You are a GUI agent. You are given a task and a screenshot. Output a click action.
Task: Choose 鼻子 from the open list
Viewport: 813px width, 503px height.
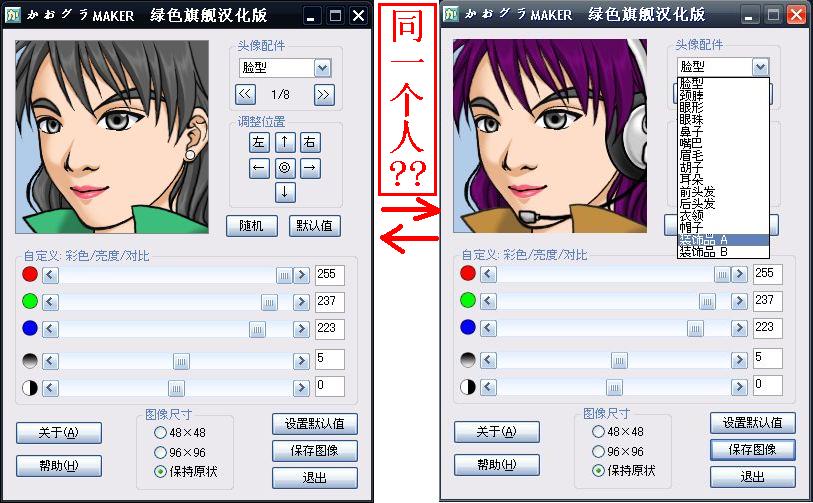pyautogui.click(x=723, y=132)
